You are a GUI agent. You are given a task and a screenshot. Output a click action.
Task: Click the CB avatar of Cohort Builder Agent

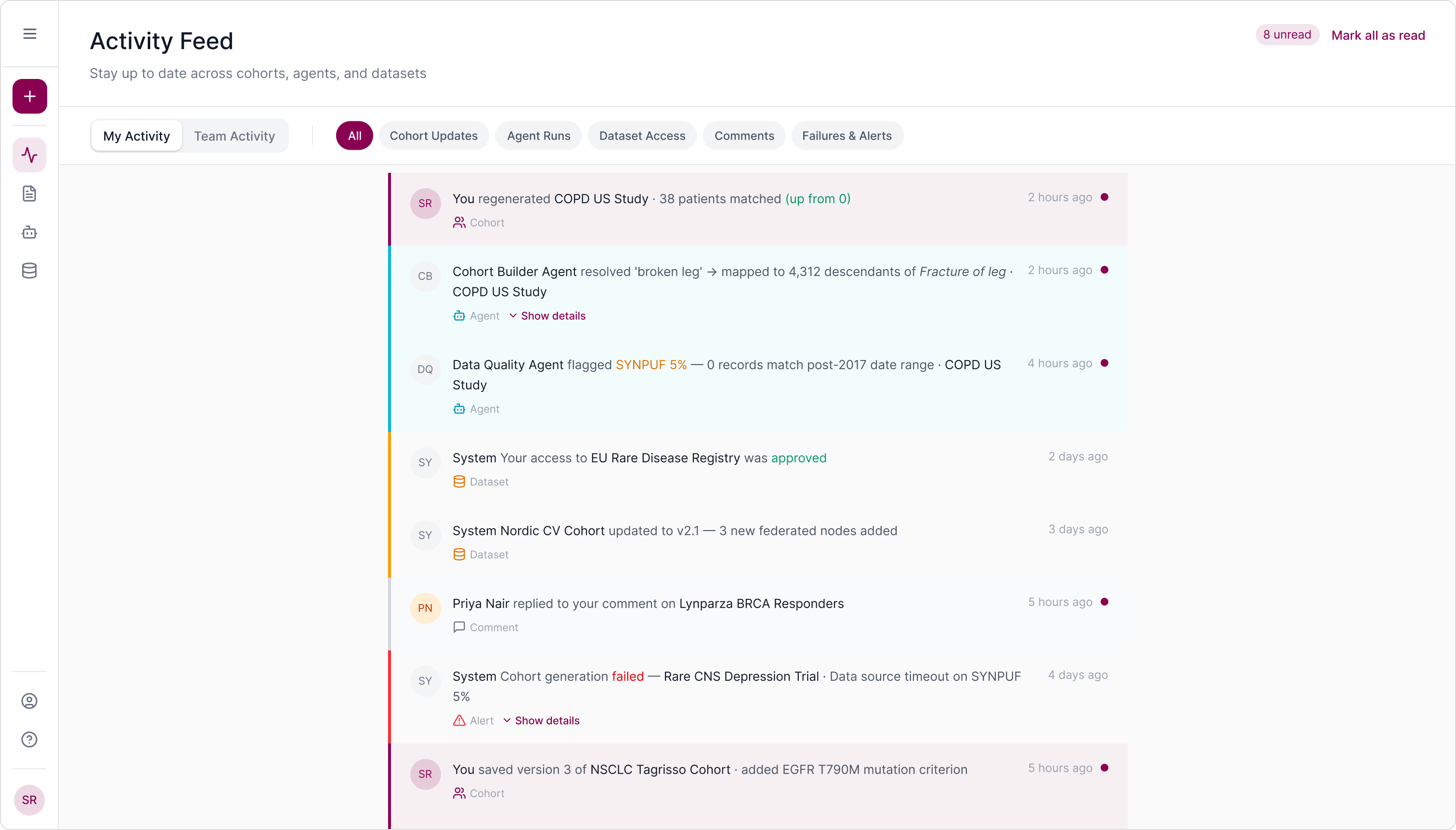425,276
